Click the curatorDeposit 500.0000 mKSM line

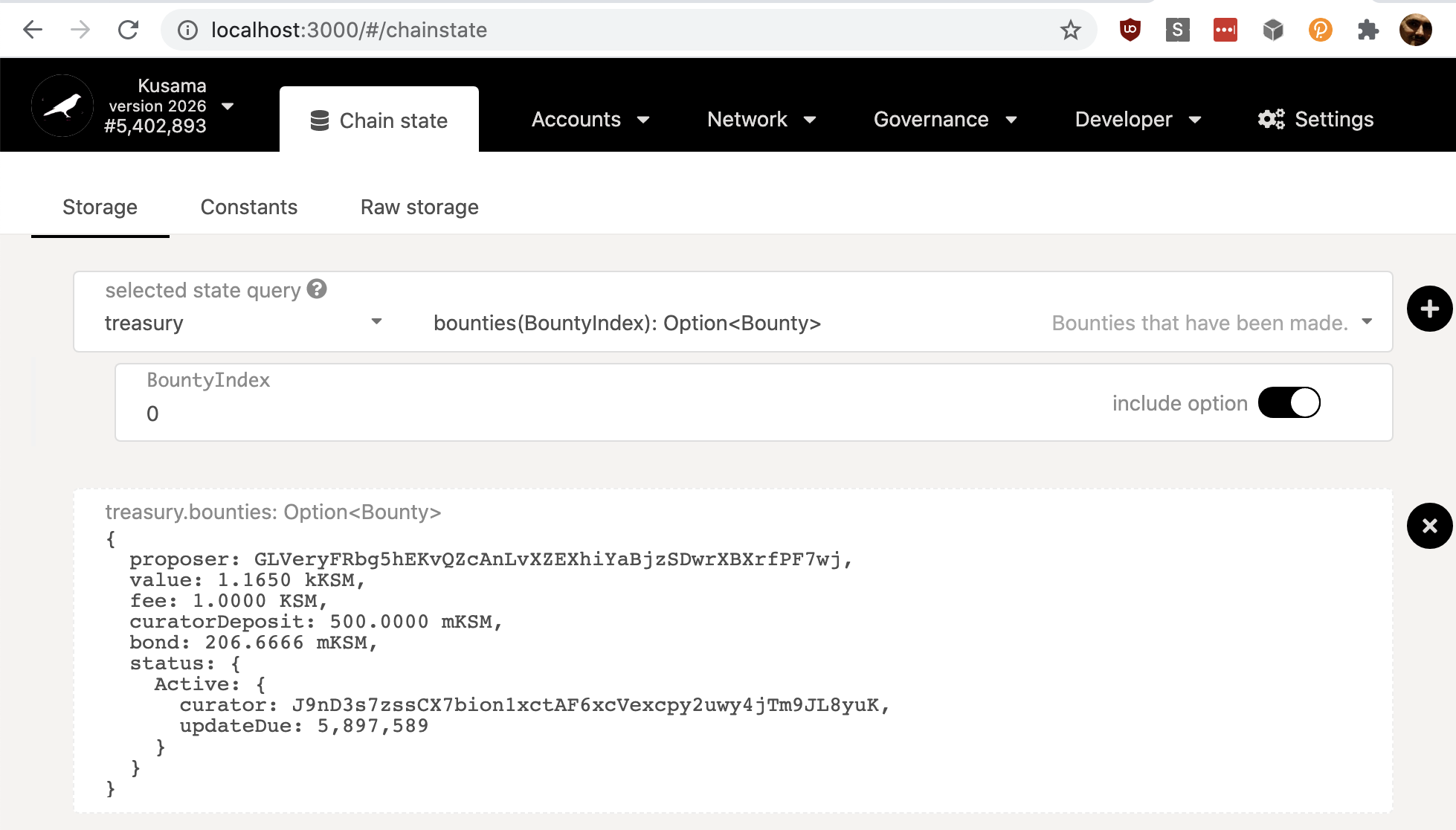pos(316,622)
